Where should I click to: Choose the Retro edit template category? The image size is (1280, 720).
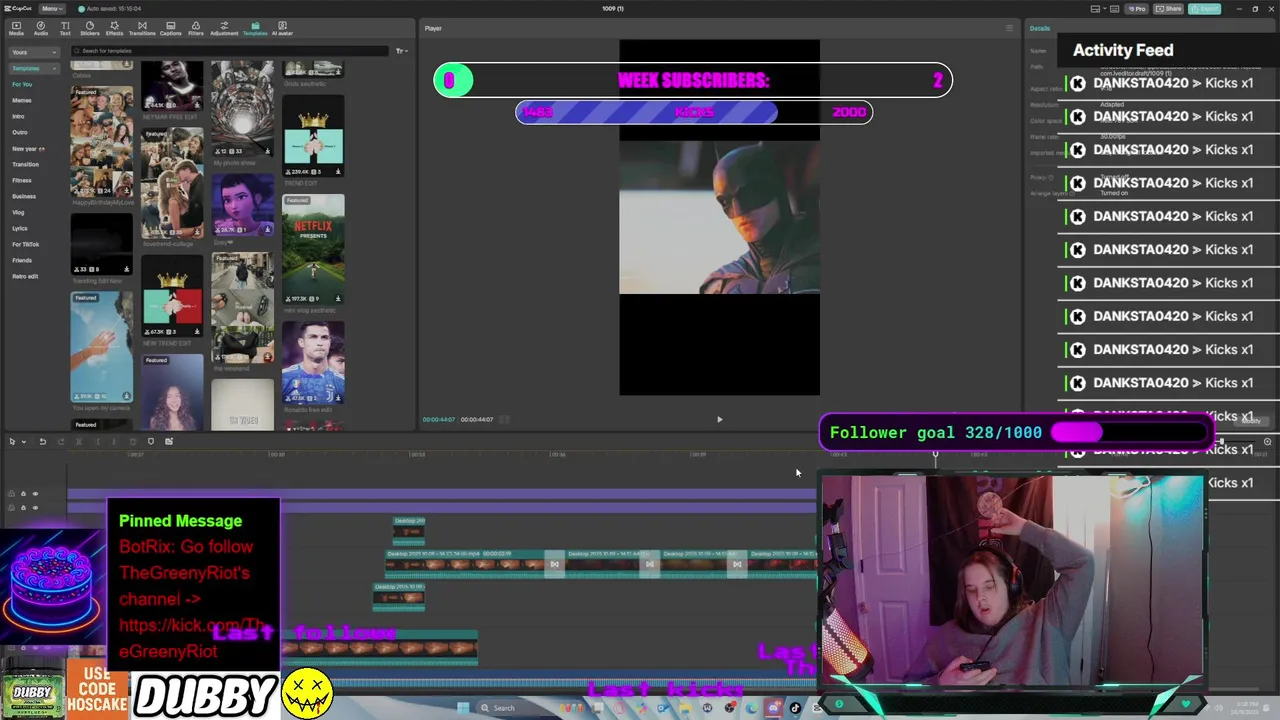click(25, 276)
